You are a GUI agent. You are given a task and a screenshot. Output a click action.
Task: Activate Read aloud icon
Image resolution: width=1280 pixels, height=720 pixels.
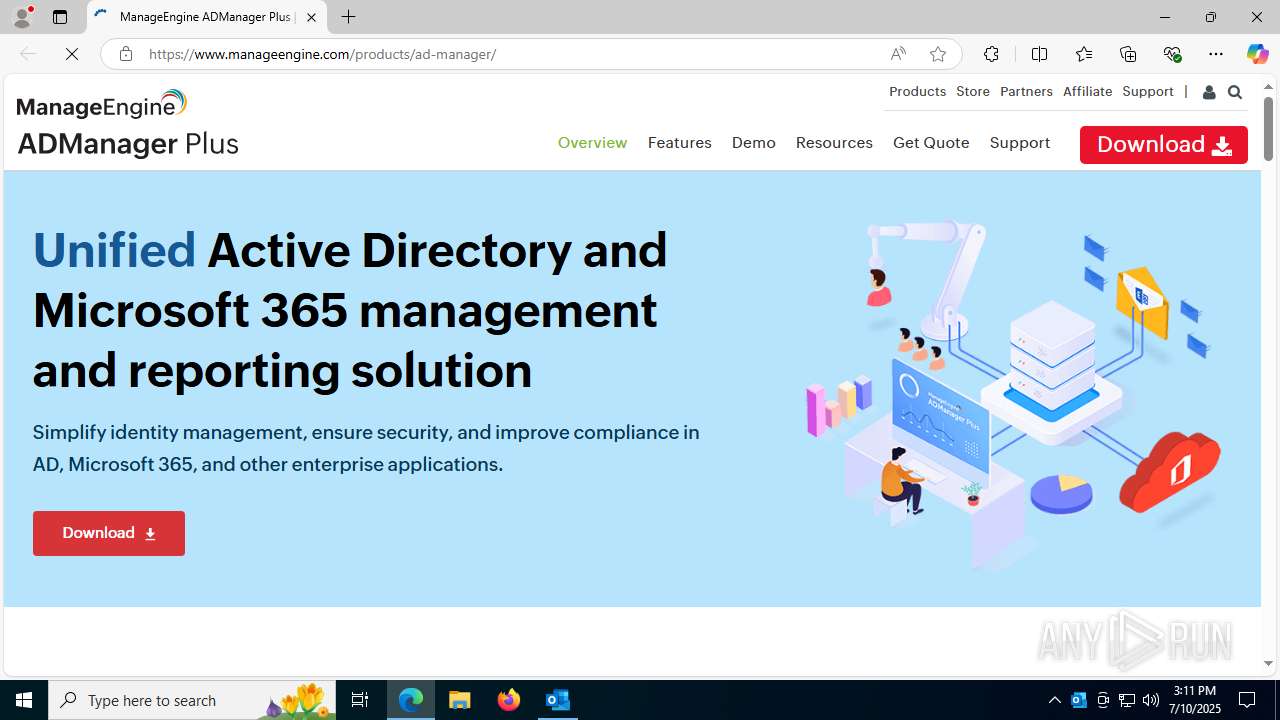(x=898, y=54)
